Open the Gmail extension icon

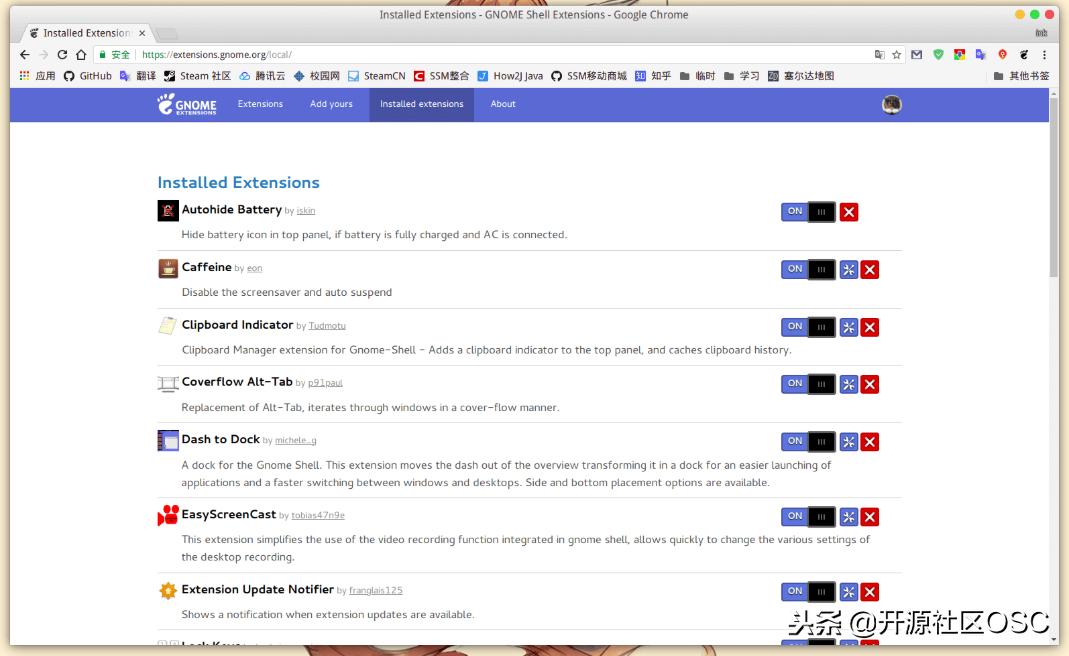click(x=916, y=55)
